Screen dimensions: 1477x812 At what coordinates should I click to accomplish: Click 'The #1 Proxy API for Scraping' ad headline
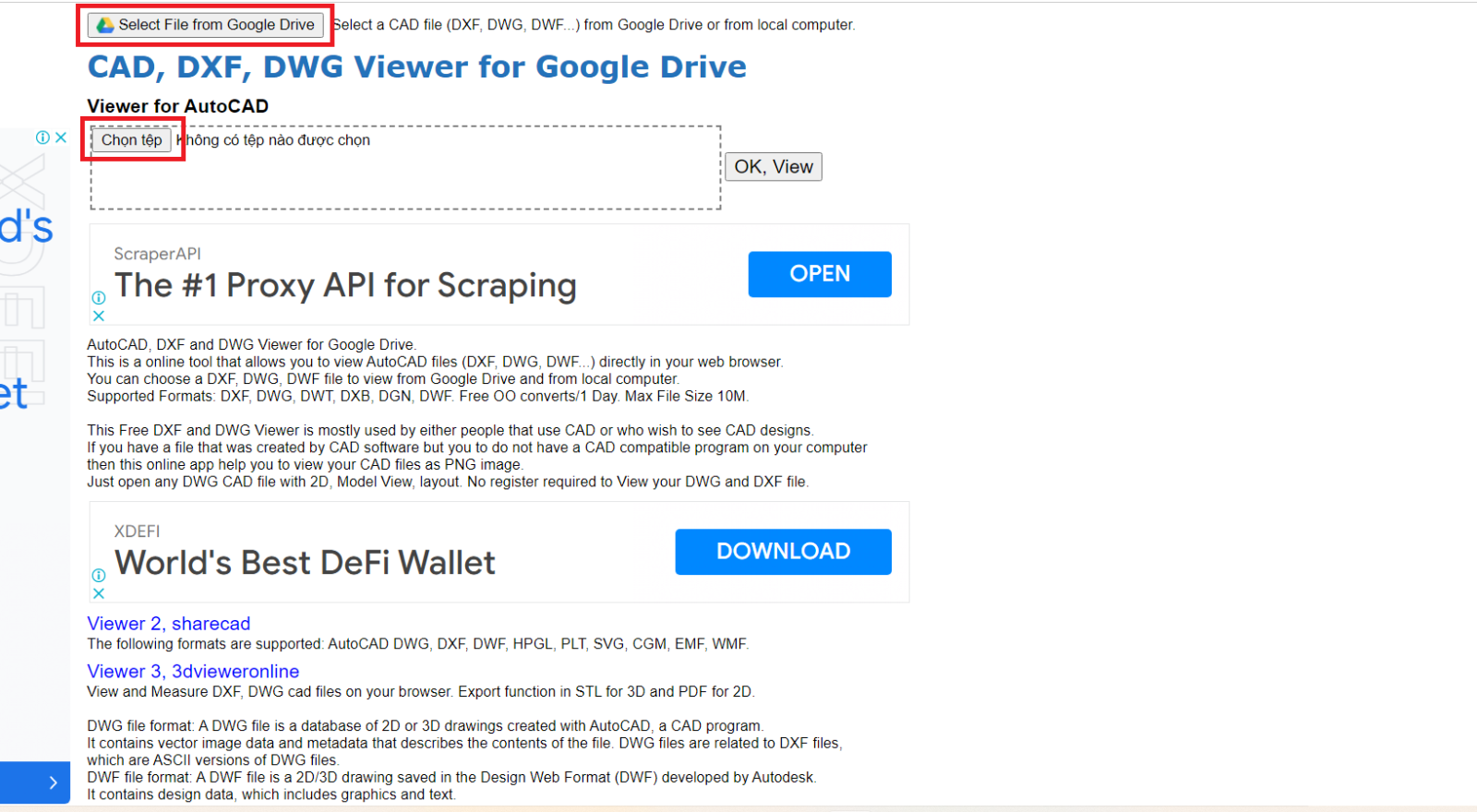346,286
